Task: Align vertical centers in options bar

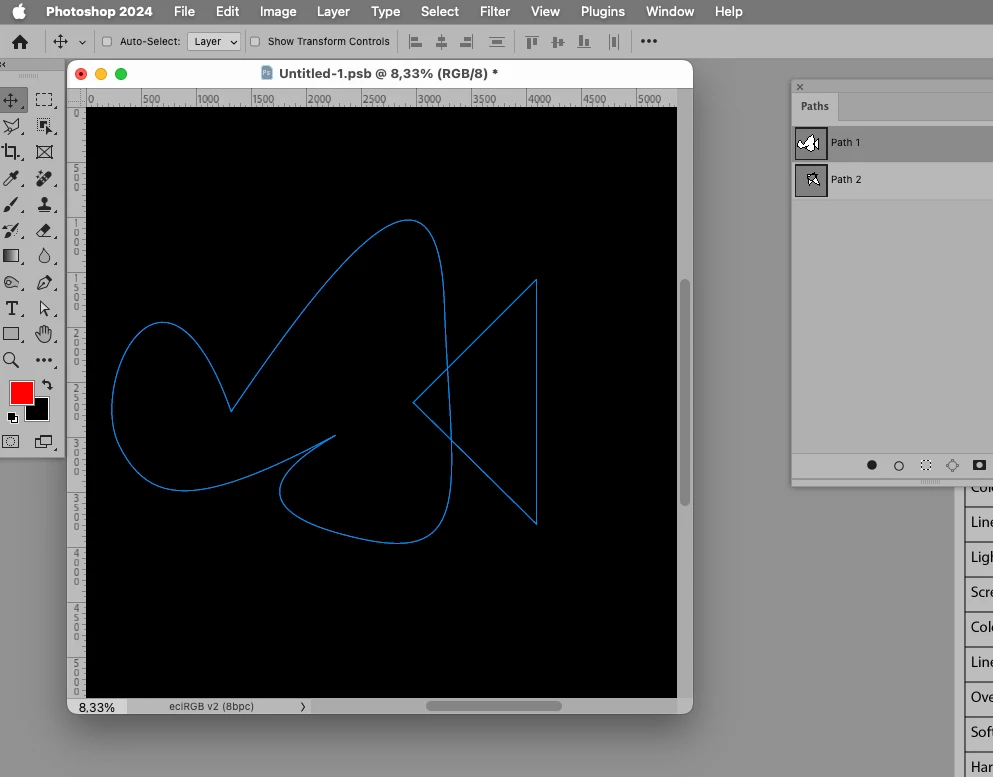Action: (558, 42)
